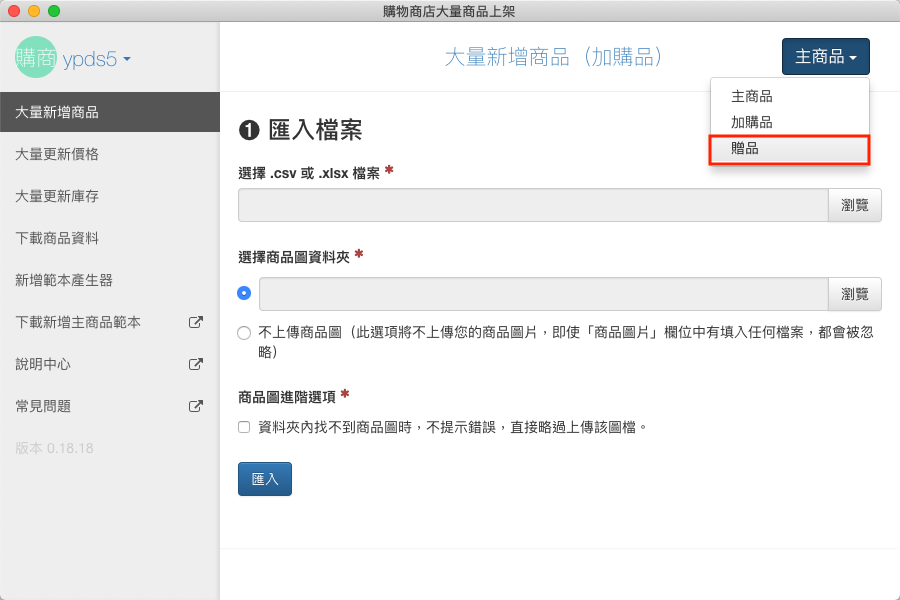
Task: Select 大量新增商品 in the sidebar
Action: pos(110,112)
